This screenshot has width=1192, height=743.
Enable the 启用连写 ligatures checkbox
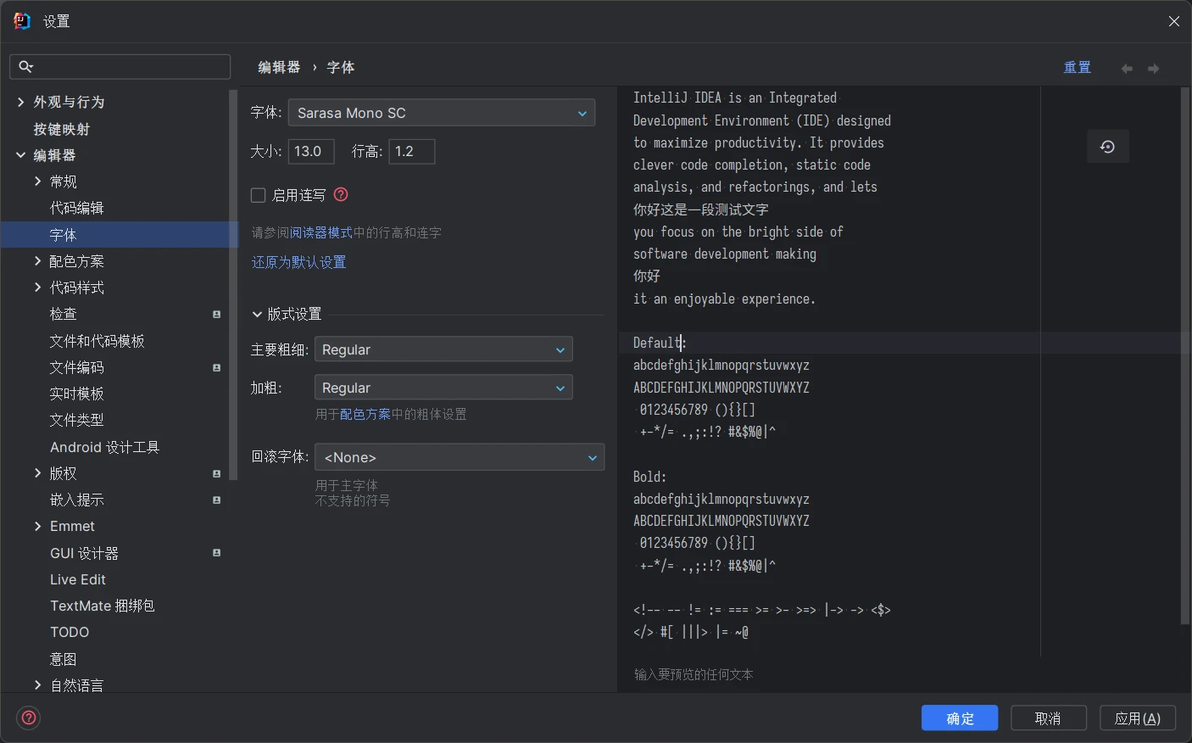[x=258, y=195]
